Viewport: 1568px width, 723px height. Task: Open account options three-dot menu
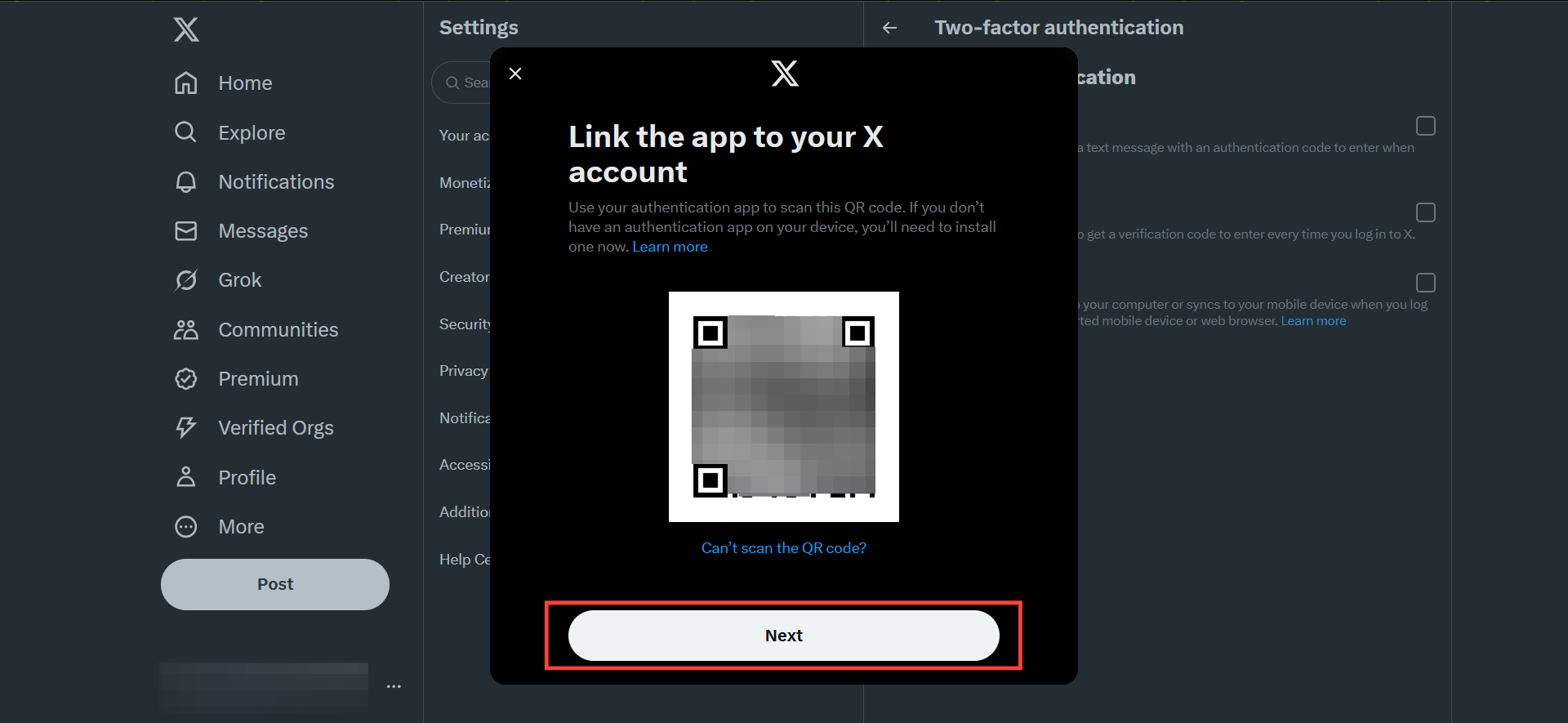394,686
